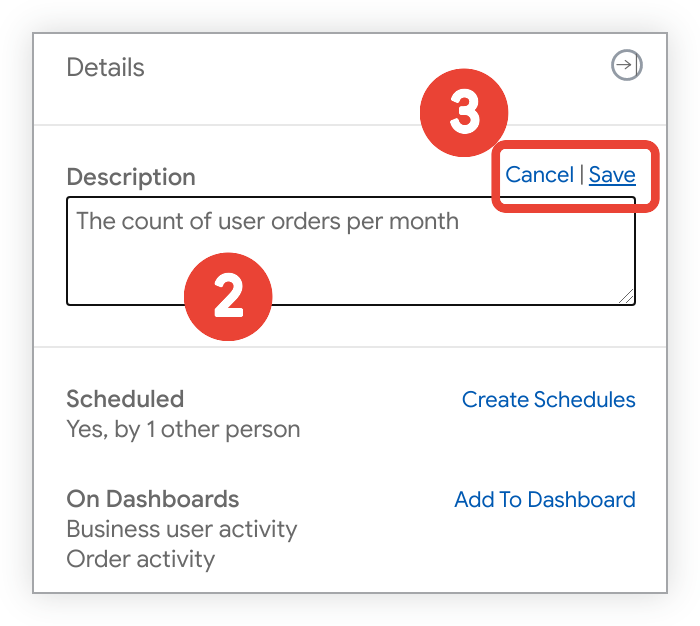Image resolution: width=700 pixels, height=626 pixels.
Task: Click the Description field label
Action: pos(131,178)
